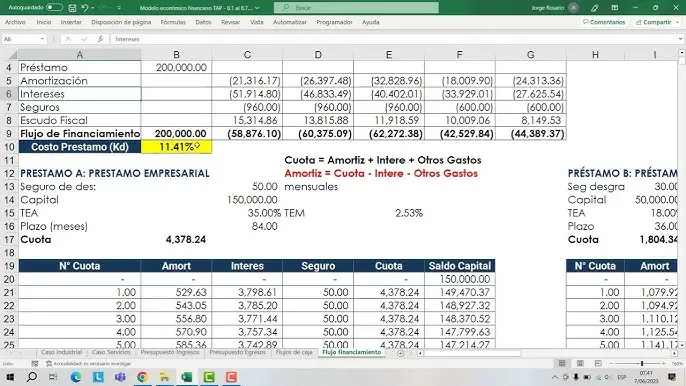686x386 pixels.
Task: Switch to Presupuesto Ingresos sheet tab
Action: pos(170,352)
